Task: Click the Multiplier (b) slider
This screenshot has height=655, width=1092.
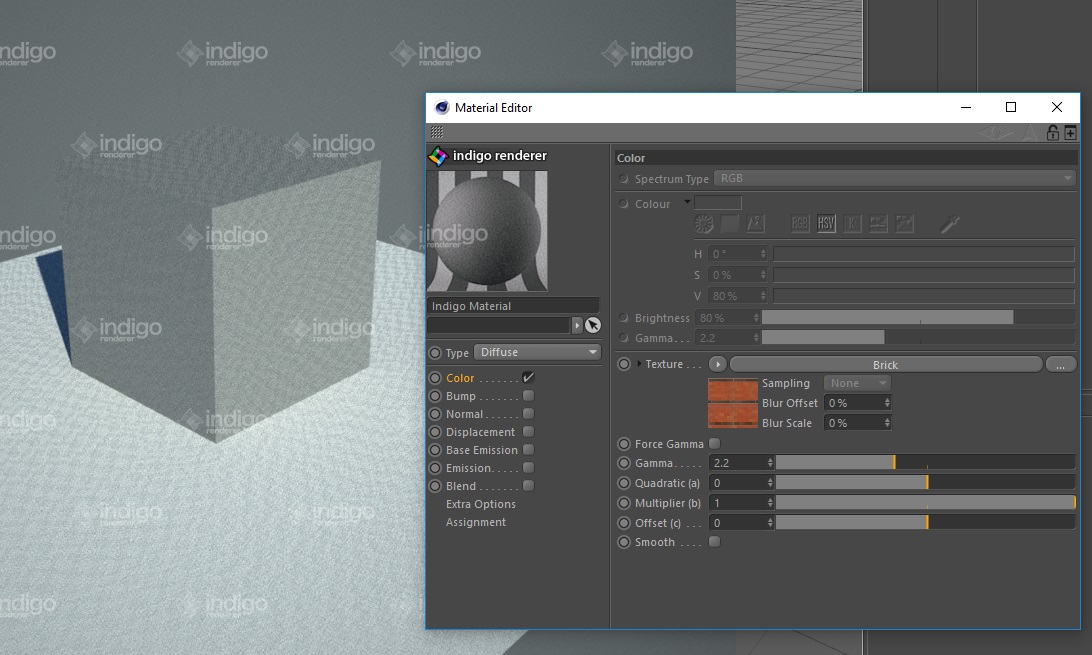Action: (925, 502)
